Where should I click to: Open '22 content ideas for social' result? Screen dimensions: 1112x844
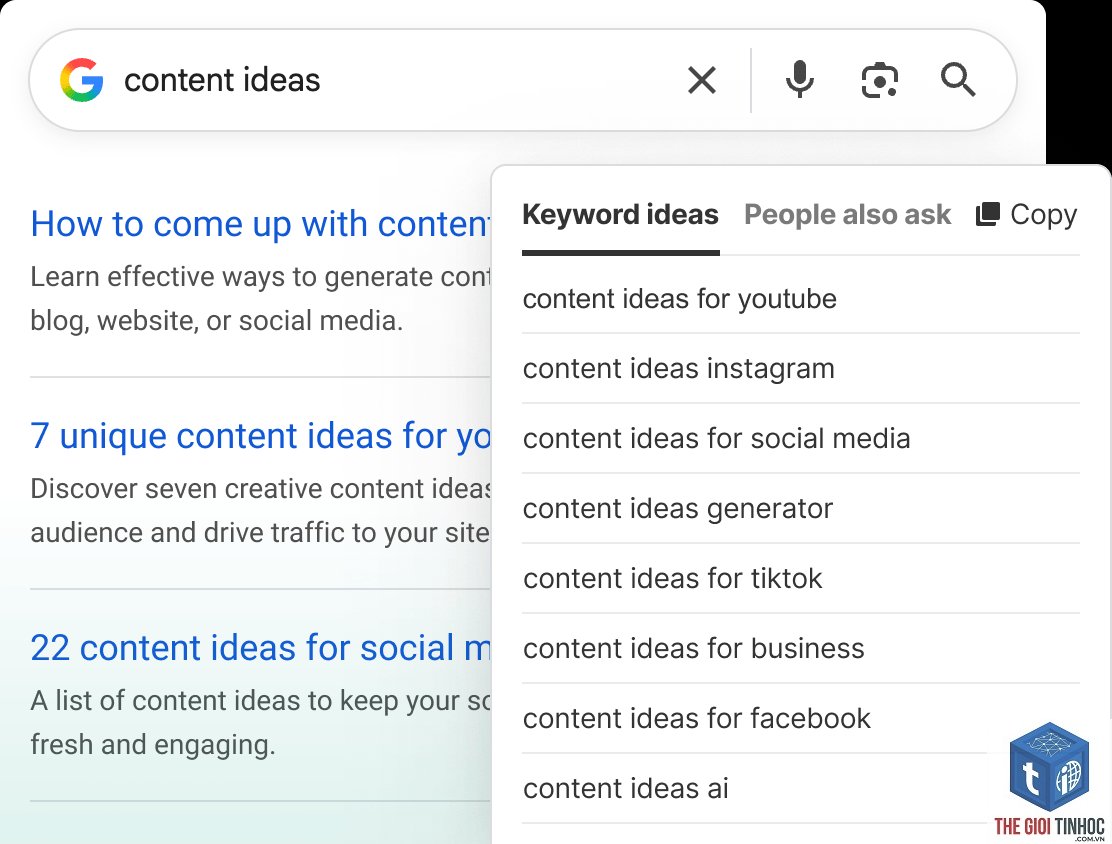(260, 648)
